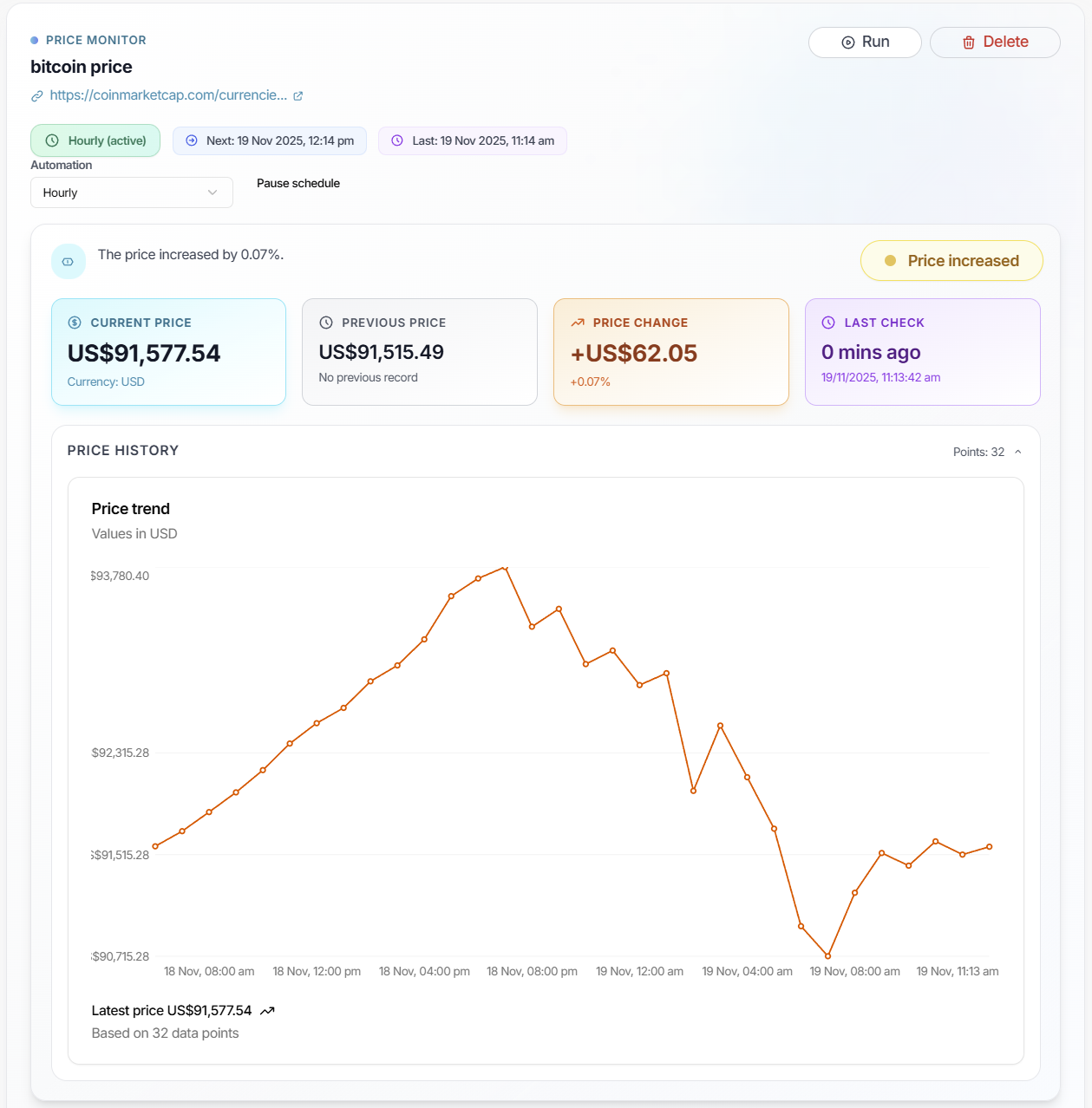Image resolution: width=1092 pixels, height=1108 pixels.
Task: Open the Hourly automation dropdown
Action: [x=131, y=192]
